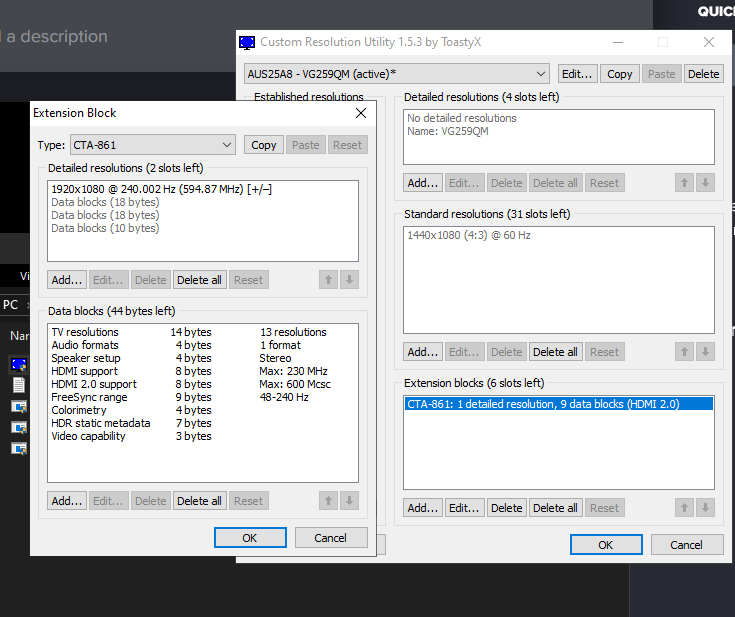Select the 1920x1080 @ 240.002 Hz detailed resolution

tap(161, 189)
